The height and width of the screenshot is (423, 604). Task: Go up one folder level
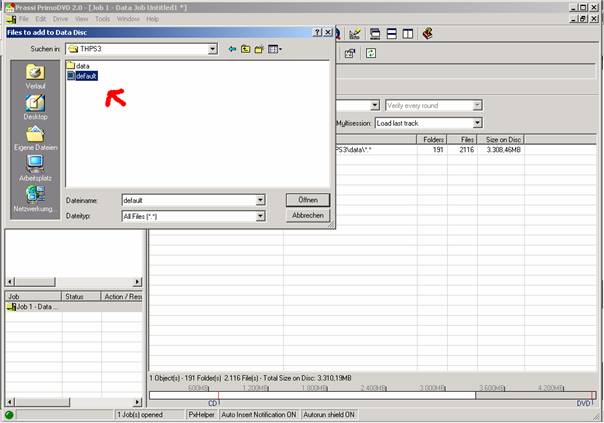click(x=245, y=48)
